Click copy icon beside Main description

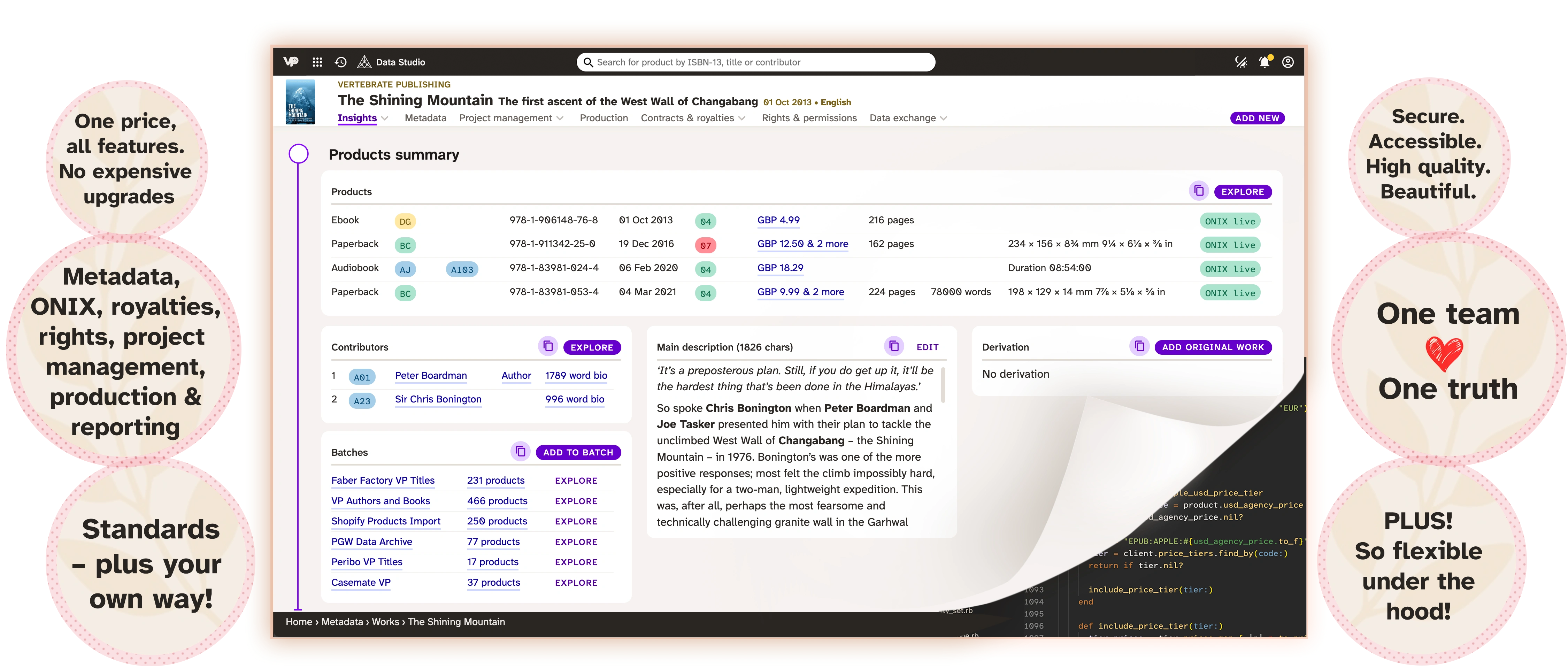point(893,346)
